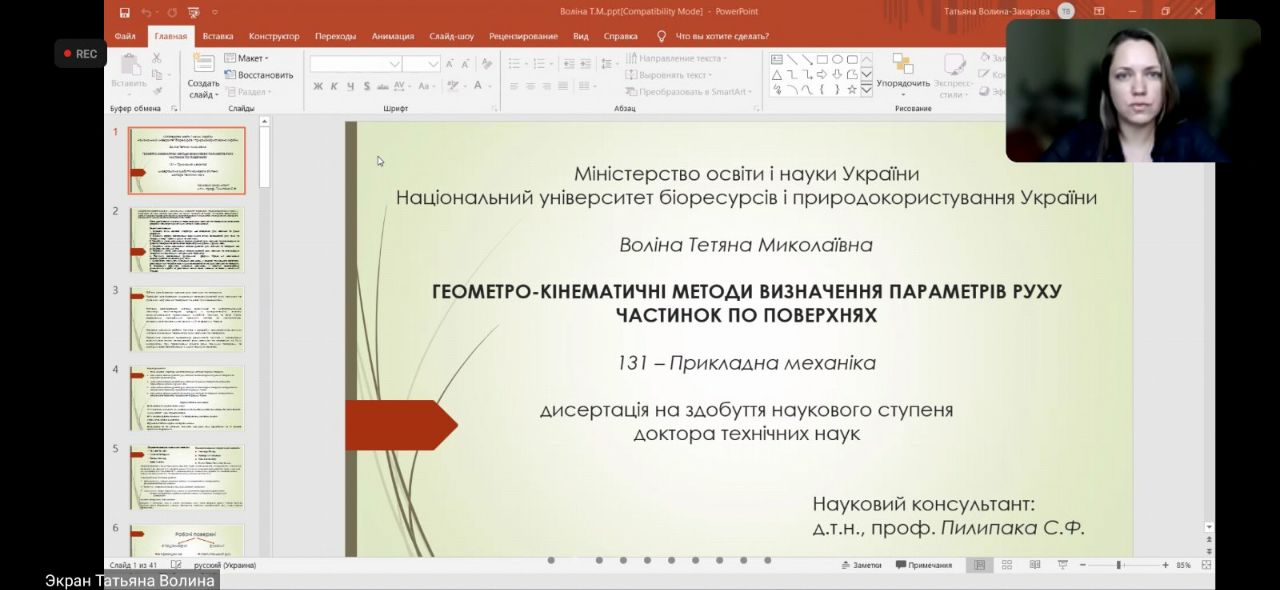Open the Слайд-шоу ribbon tab

451,36
